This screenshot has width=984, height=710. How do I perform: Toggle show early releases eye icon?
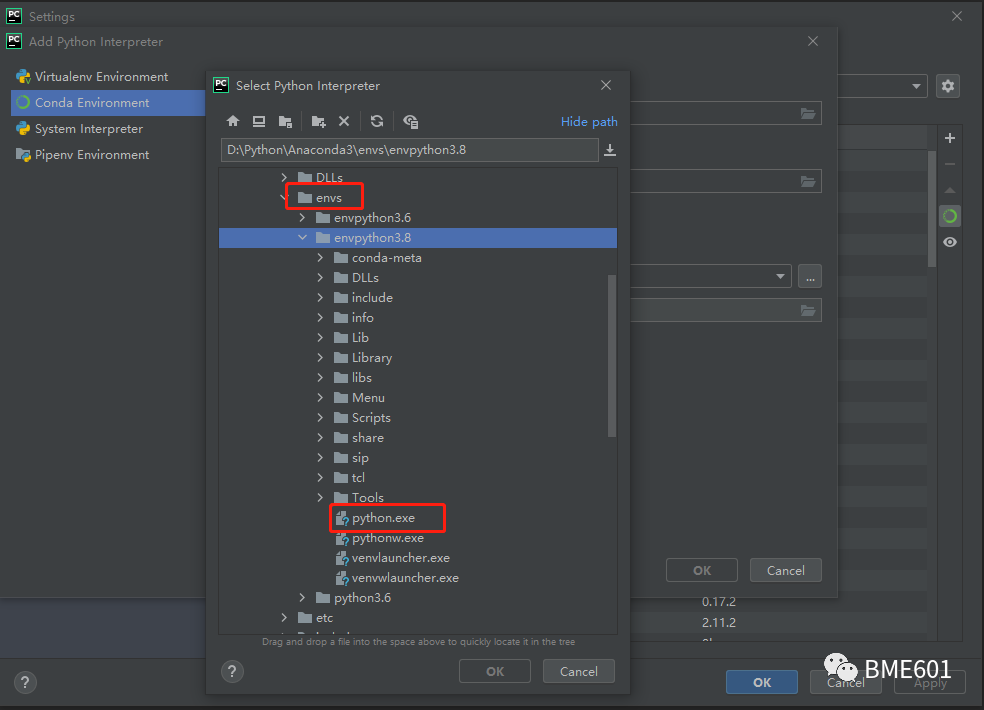950,242
